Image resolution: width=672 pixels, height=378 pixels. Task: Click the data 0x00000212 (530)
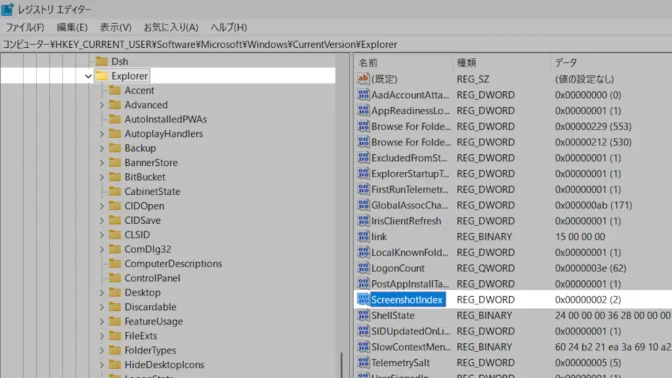pos(593,142)
